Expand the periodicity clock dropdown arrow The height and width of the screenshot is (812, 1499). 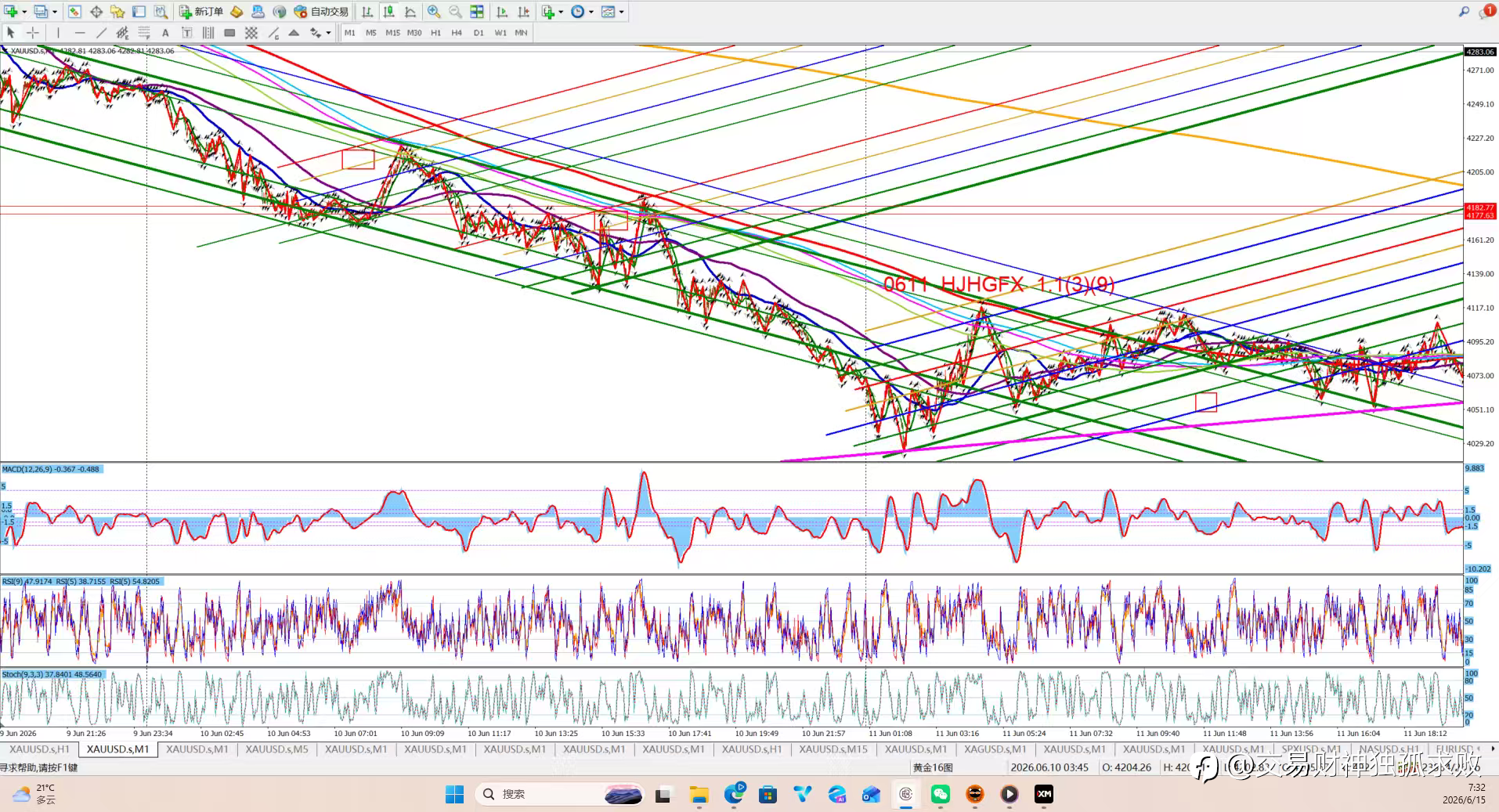[591, 12]
